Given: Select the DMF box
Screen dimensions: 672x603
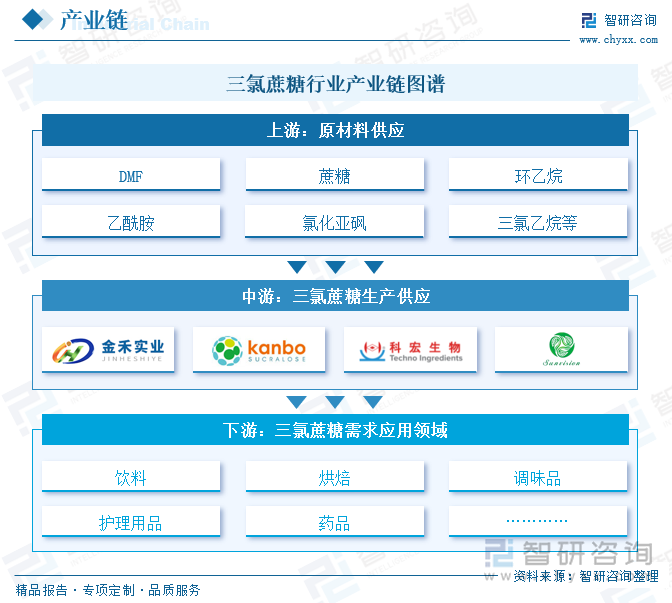Looking at the screenshot, I should 131,175.
